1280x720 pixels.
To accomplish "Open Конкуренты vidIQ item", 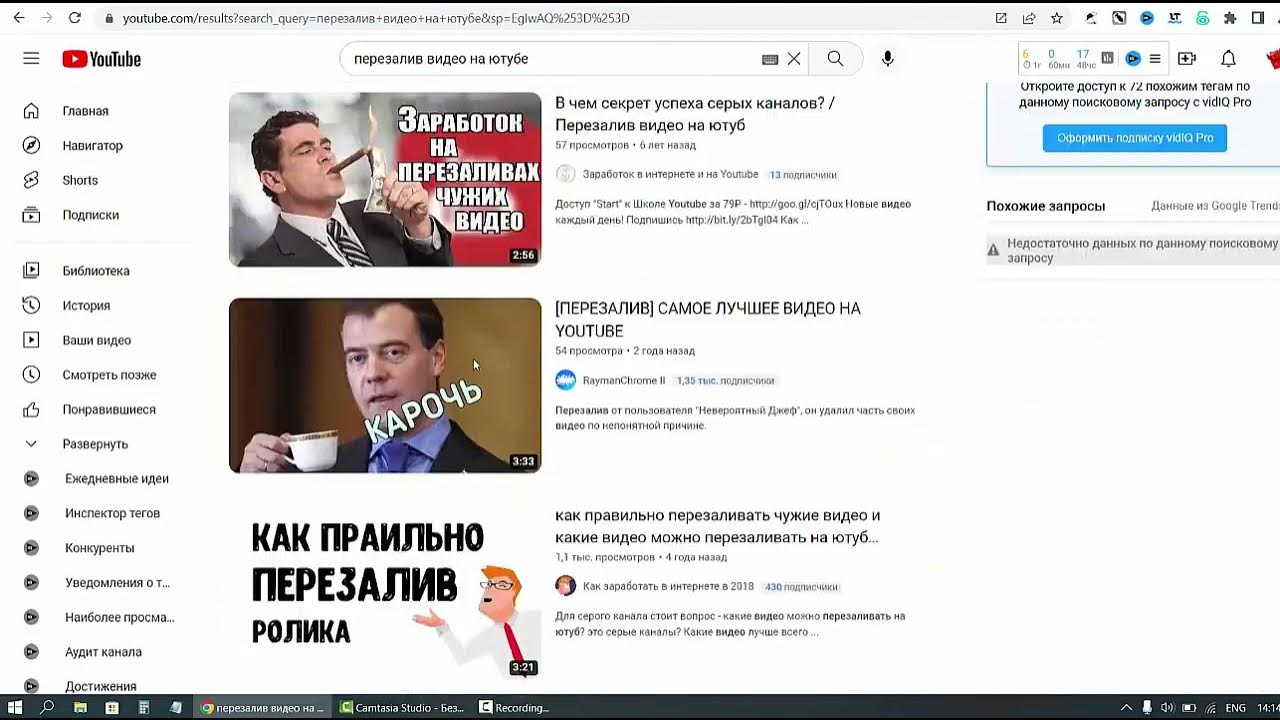I will [x=100, y=548].
